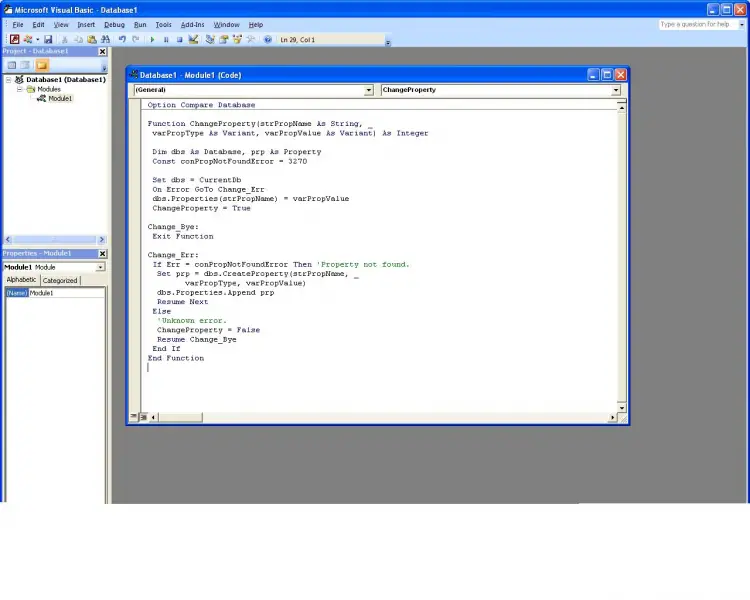
Task: Open the toolbar options arrow after Ln 29
Action: [x=388, y=43]
